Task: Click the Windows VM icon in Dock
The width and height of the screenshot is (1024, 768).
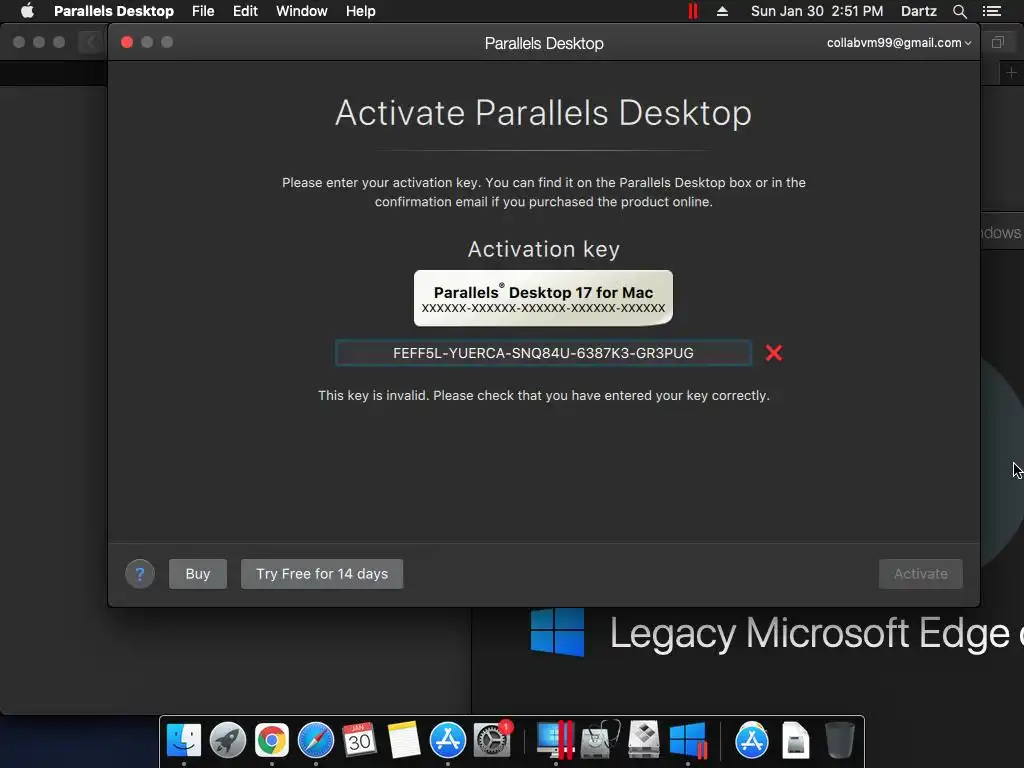Action: tap(688, 741)
